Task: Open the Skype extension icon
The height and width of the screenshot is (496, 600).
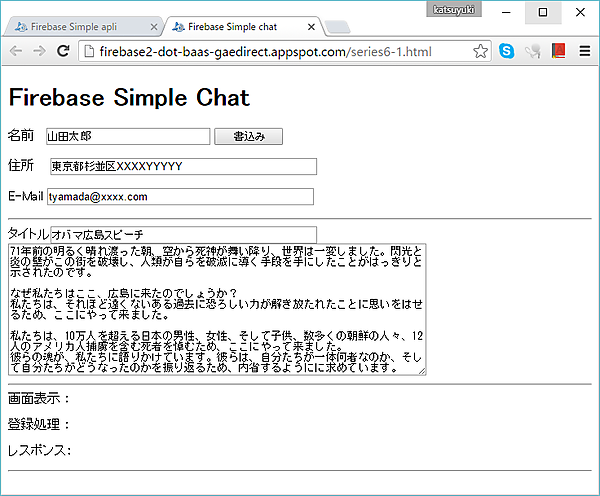Action: point(507,51)
